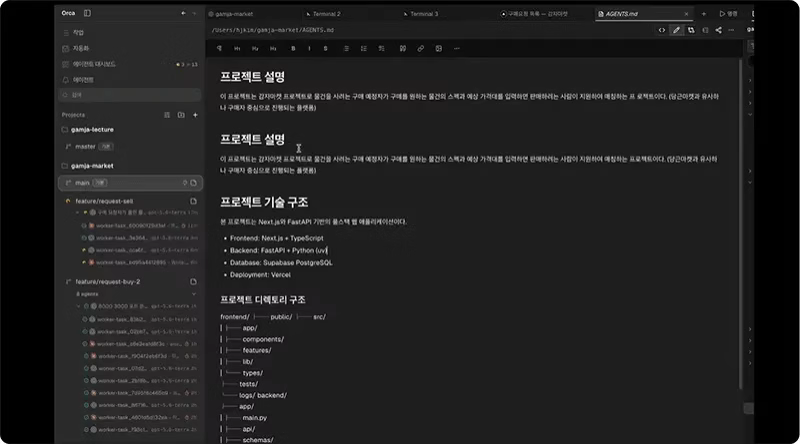Insert a block quote
This screenshot has width=800, height=444.
403,48
